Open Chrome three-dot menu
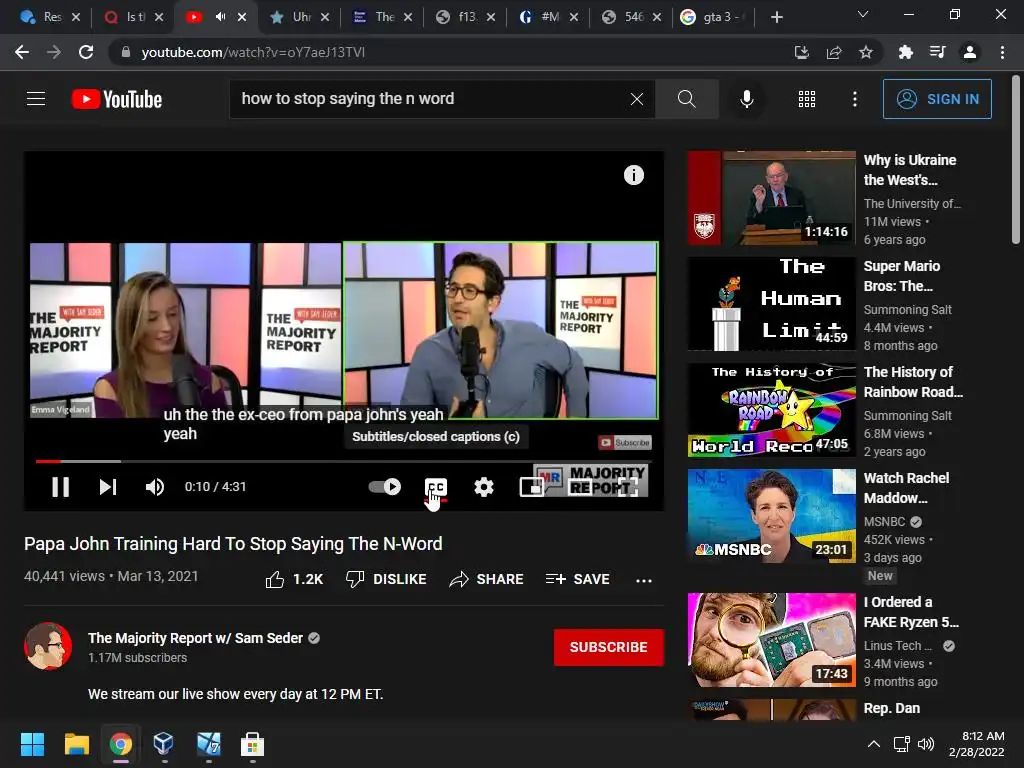 pos(1002,52)
